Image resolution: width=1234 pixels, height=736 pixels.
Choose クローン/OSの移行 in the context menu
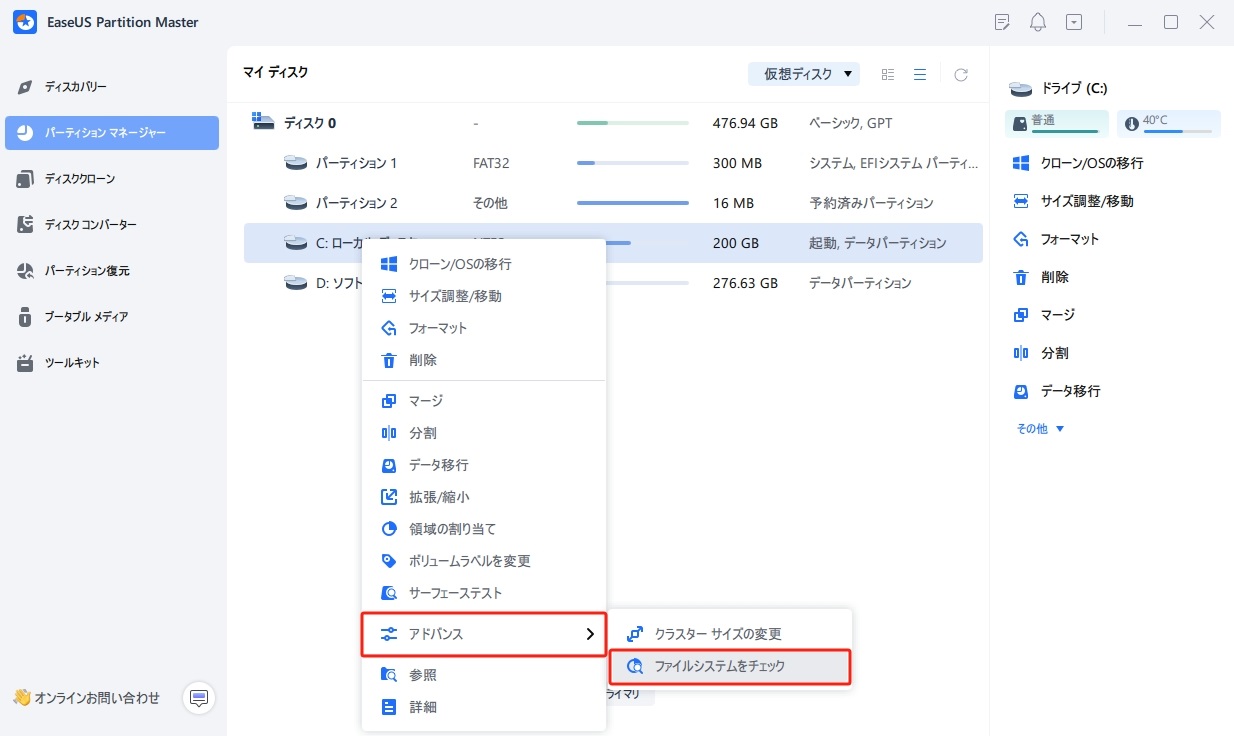[x=484, y=264]
